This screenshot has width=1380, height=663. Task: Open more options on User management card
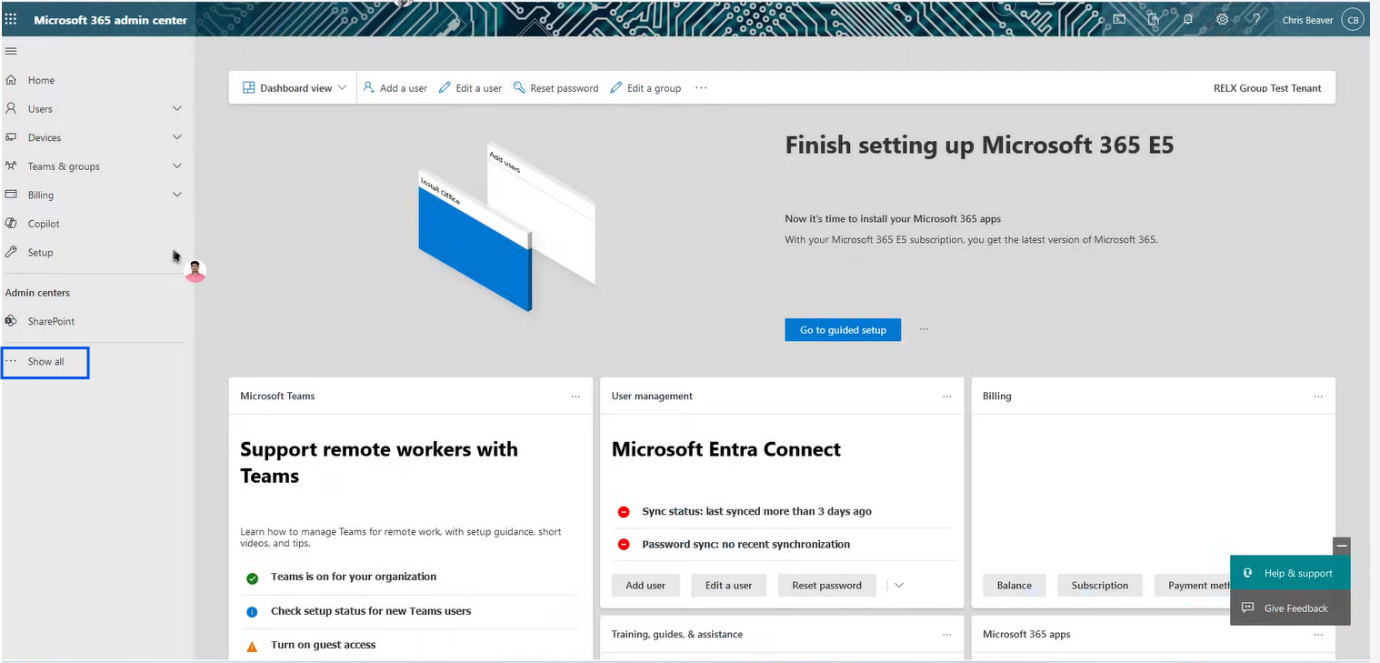[x=947, y=396]
